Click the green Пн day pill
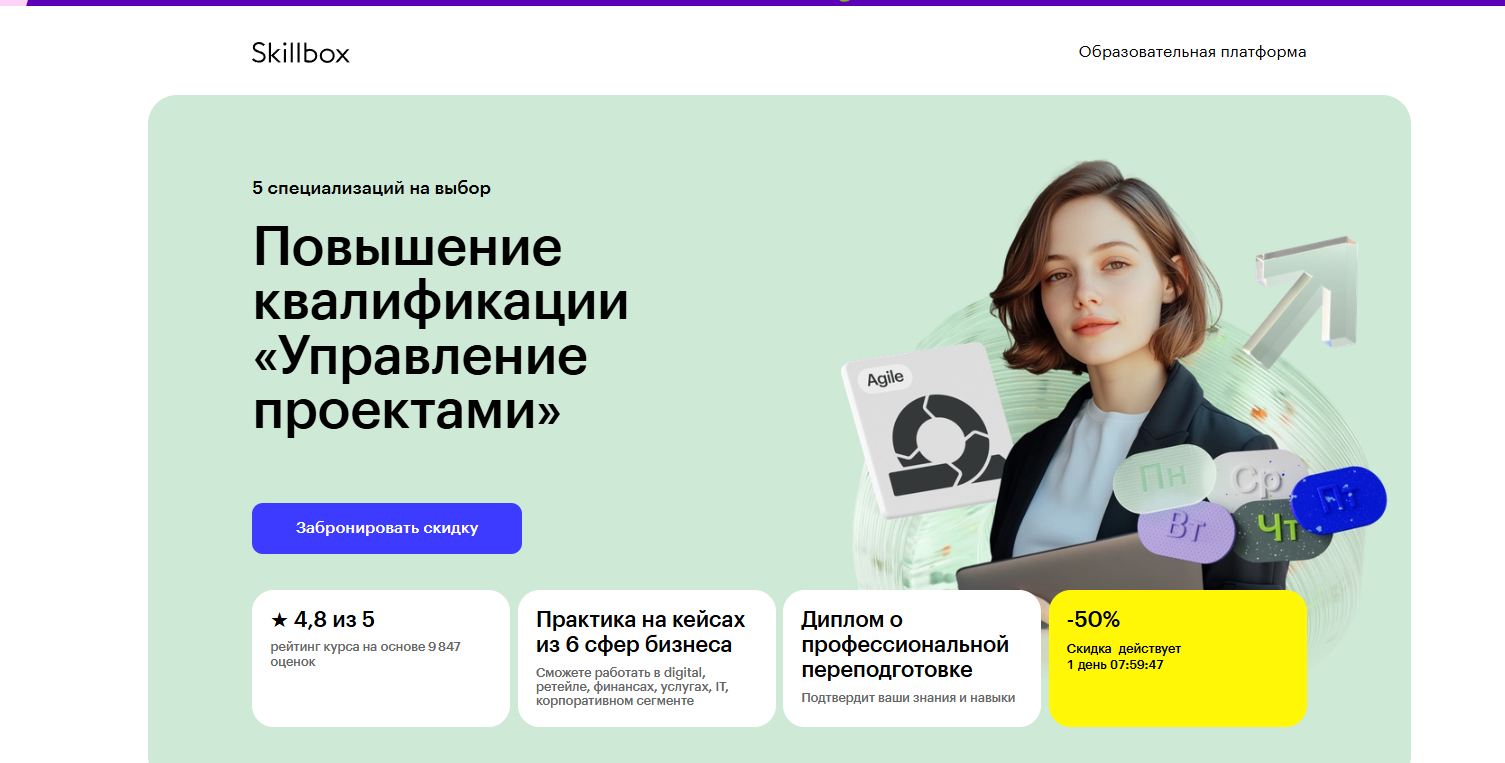Viewport: 1505px width, 763px height. click(x=1164, y=476)
